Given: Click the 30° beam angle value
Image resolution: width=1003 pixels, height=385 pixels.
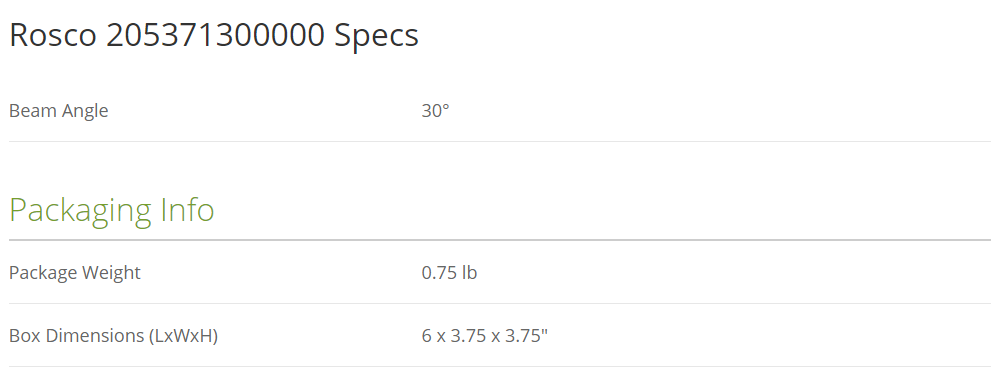Looking at the screenshot, I should (436, 111).
